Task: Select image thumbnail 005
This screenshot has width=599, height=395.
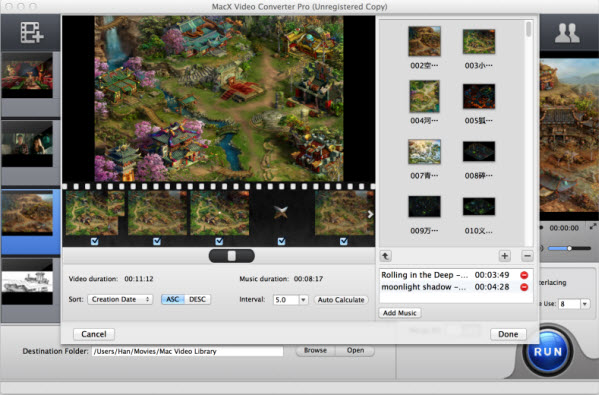Action: coord(479,97)
